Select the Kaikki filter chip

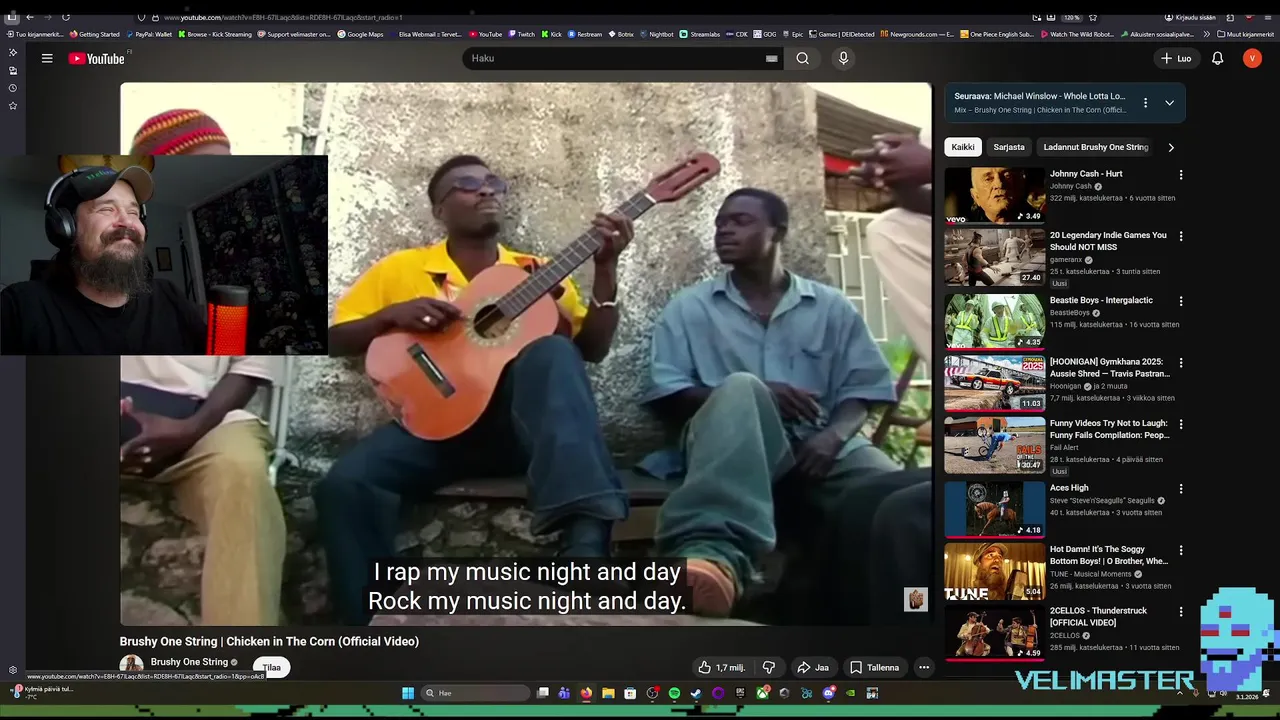point(963,147)
